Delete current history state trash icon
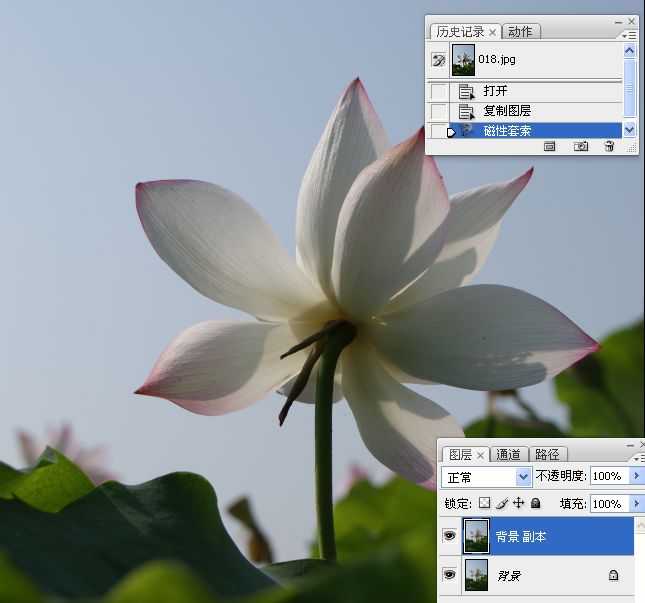645x603 pixels. coord(609,146)
